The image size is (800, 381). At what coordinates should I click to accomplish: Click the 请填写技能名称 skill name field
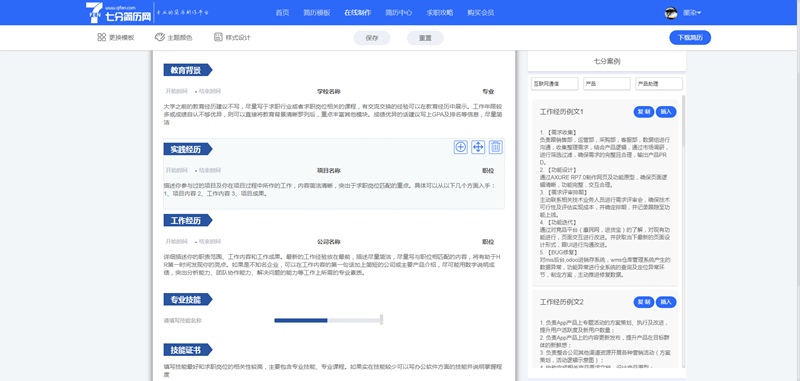pos(183,321)
